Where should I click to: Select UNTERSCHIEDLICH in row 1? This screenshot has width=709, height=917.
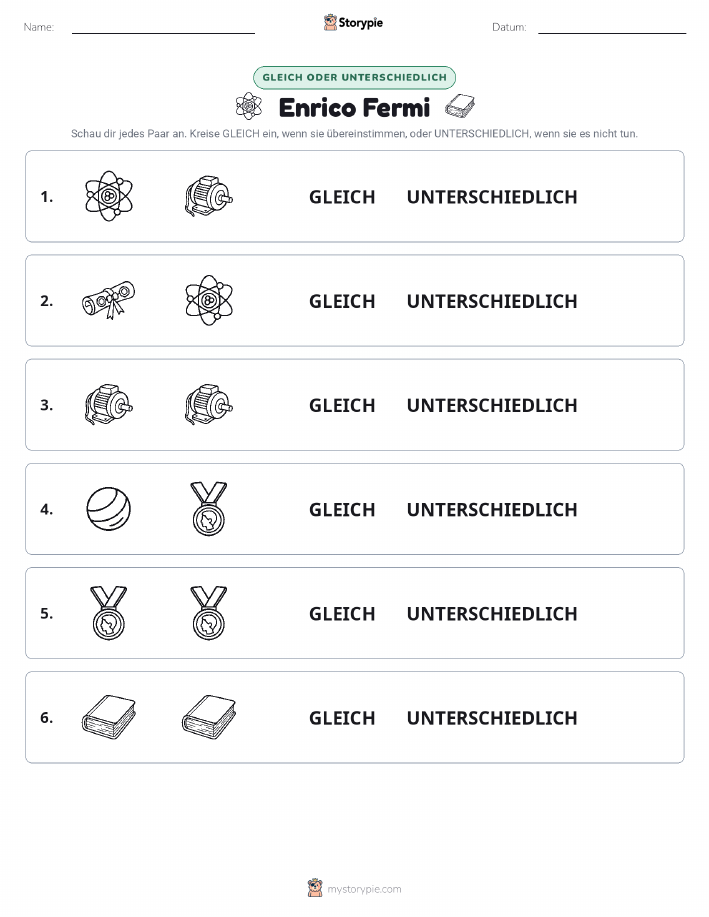click(492, 197)
